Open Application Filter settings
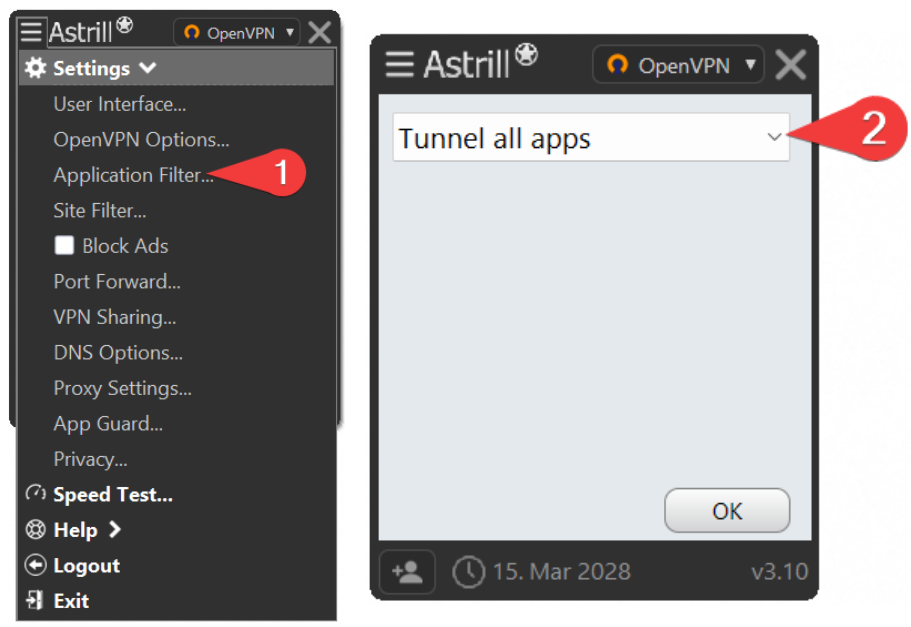This screenshot has height=627, width=911. (133, 175)
